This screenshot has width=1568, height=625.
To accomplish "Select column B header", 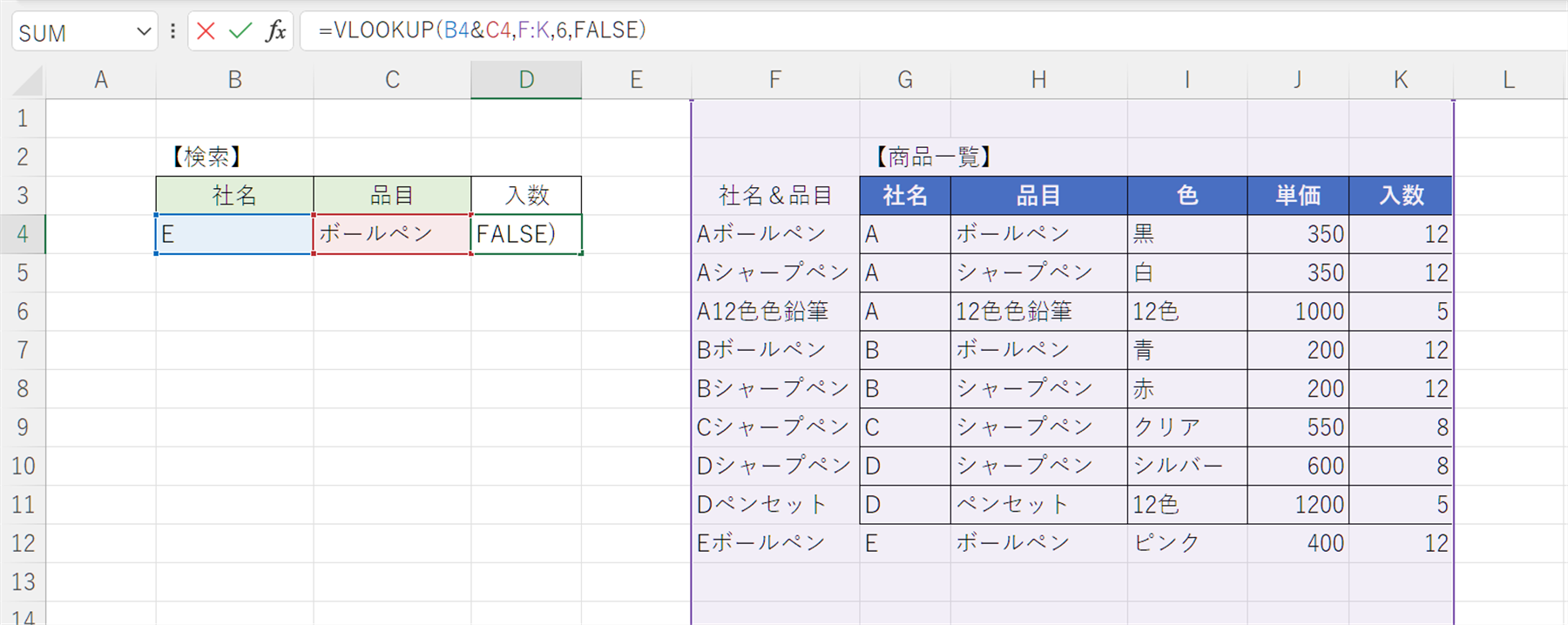I will click(x=234, y=80).
